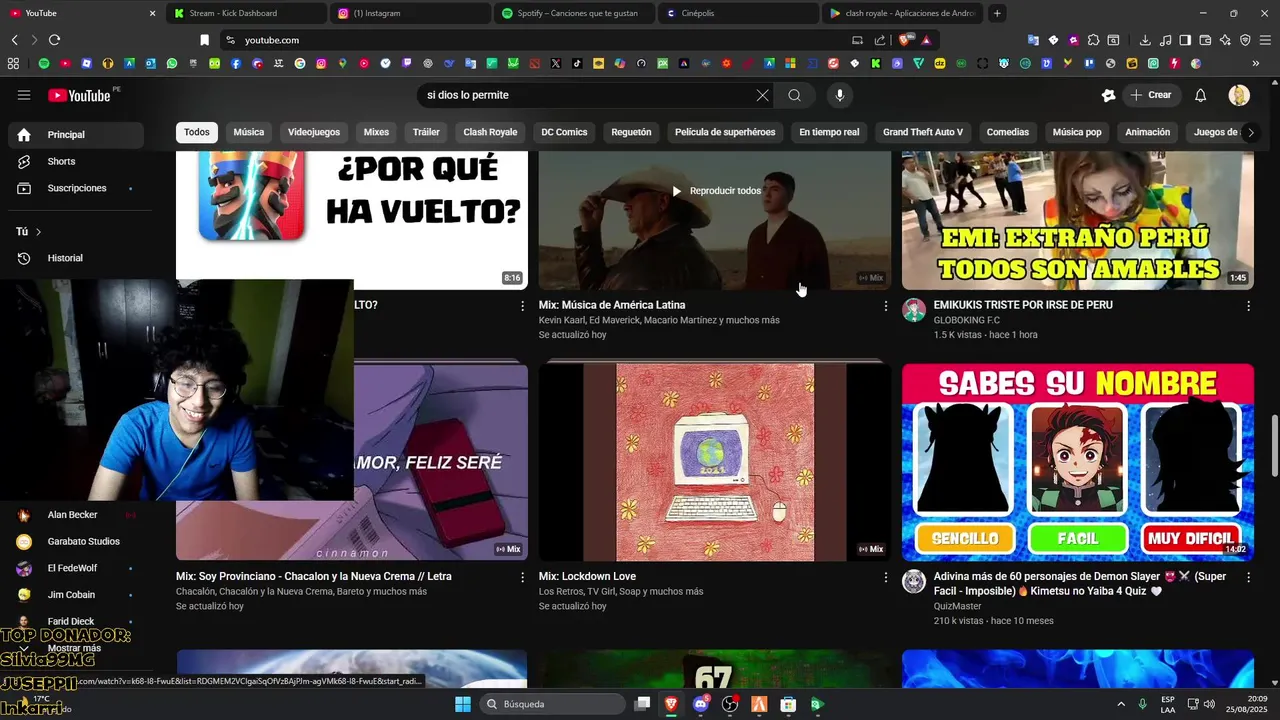
Task: Open options for Mix: Lockdown Love
Action: pos(885,577)
